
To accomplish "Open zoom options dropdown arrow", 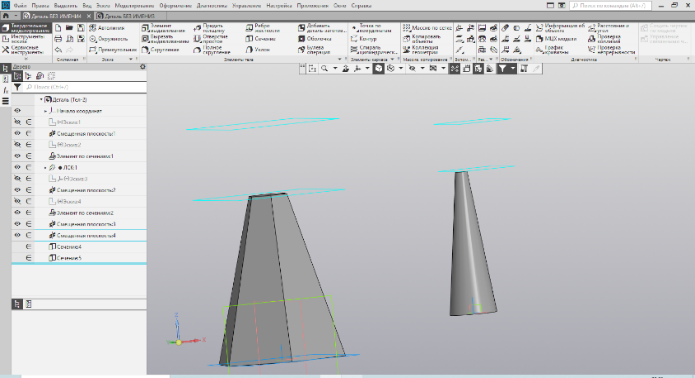I will [x=335, y=68].
